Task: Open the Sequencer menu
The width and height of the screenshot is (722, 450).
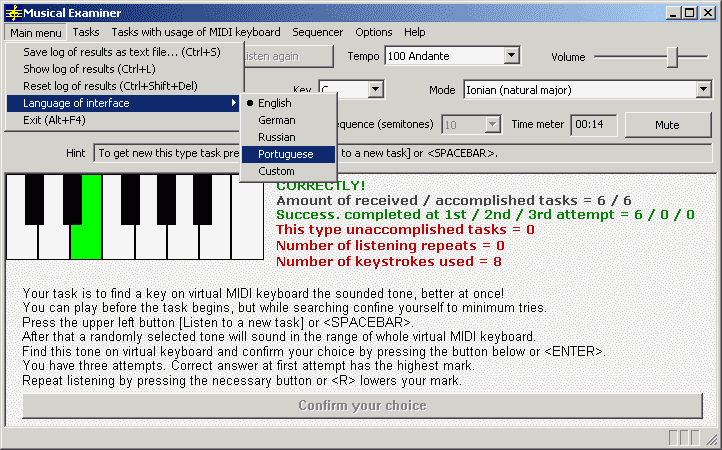Action: [317, 32]
